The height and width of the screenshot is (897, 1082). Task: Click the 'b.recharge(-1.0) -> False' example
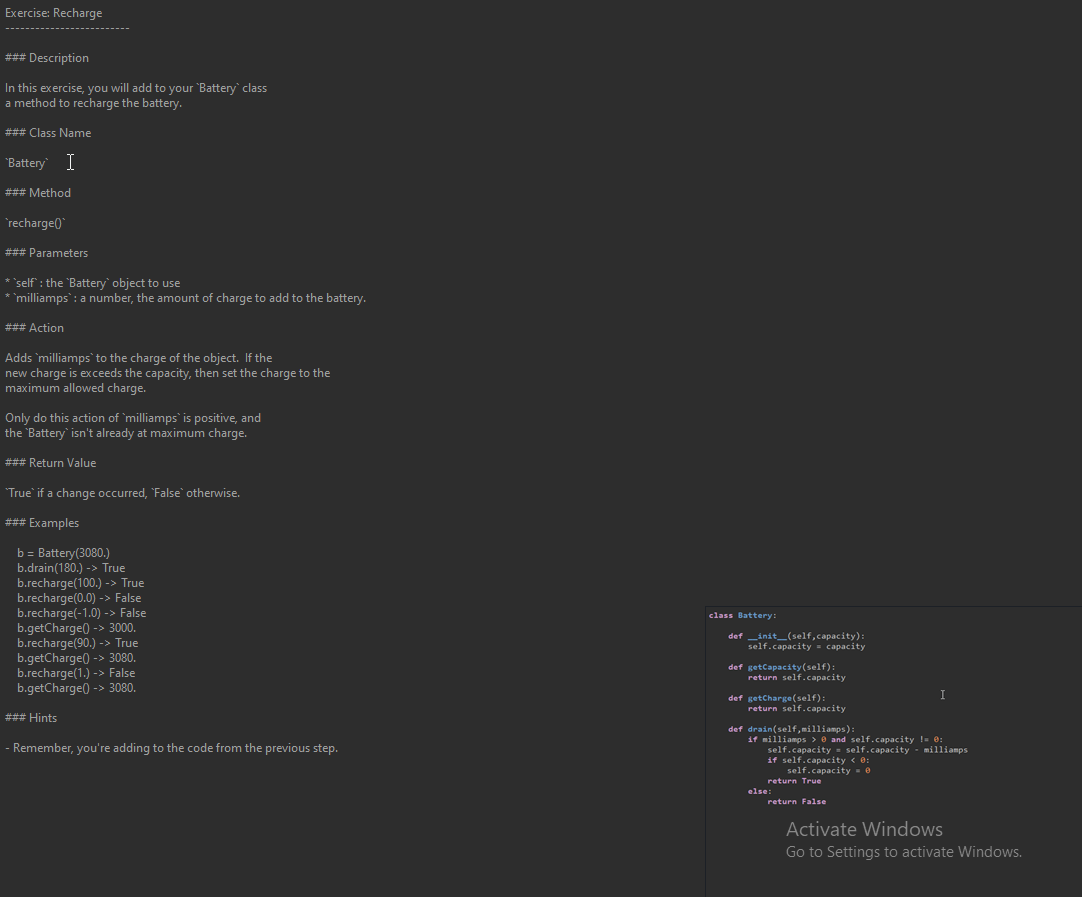pyautogui.click(x=81, y=612)
